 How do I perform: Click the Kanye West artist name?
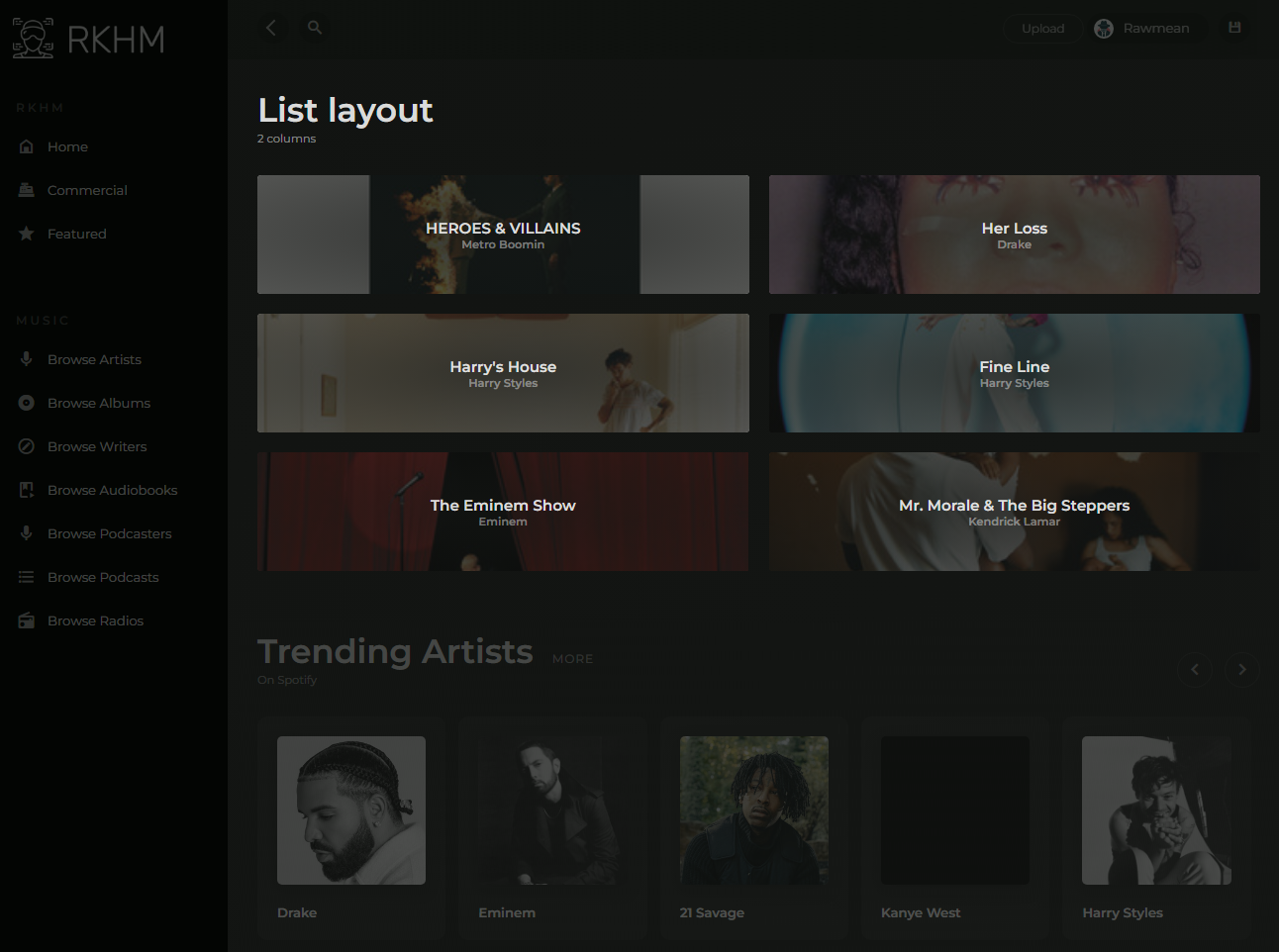coord(921,912)
